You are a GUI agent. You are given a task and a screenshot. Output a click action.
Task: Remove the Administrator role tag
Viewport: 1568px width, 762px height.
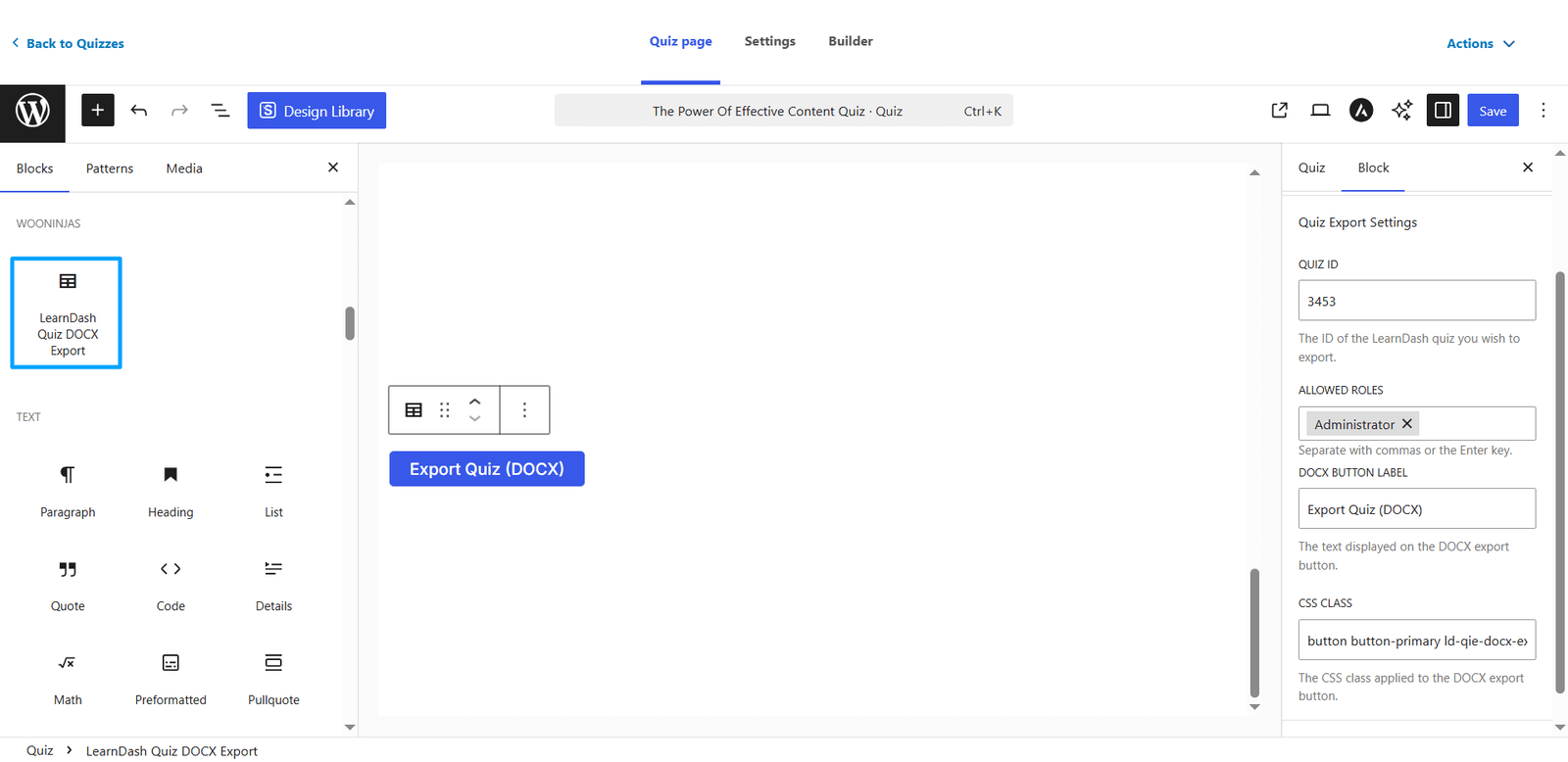coord(1407,424)
